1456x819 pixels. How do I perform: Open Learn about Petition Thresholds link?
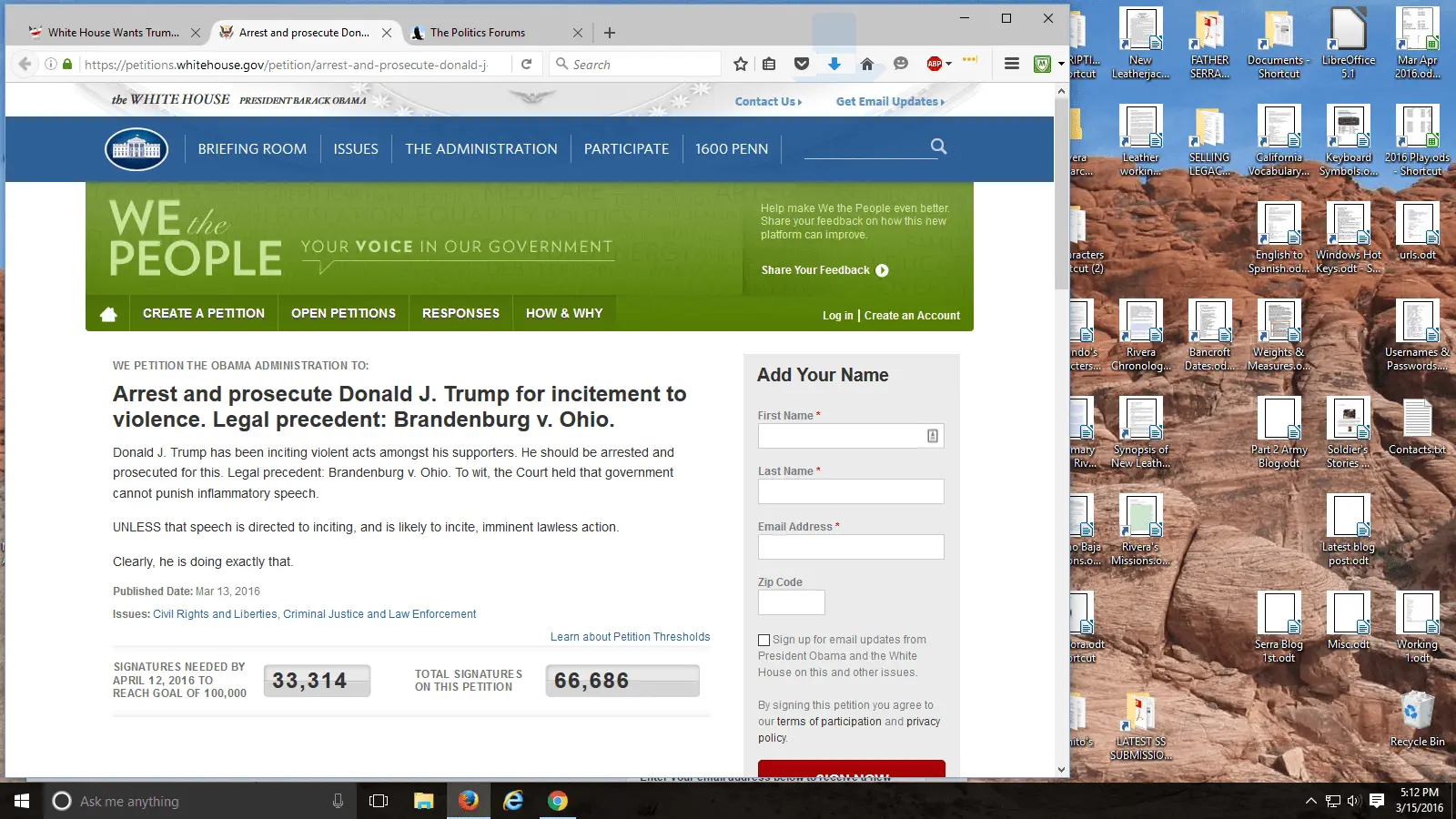coord(630,637)
